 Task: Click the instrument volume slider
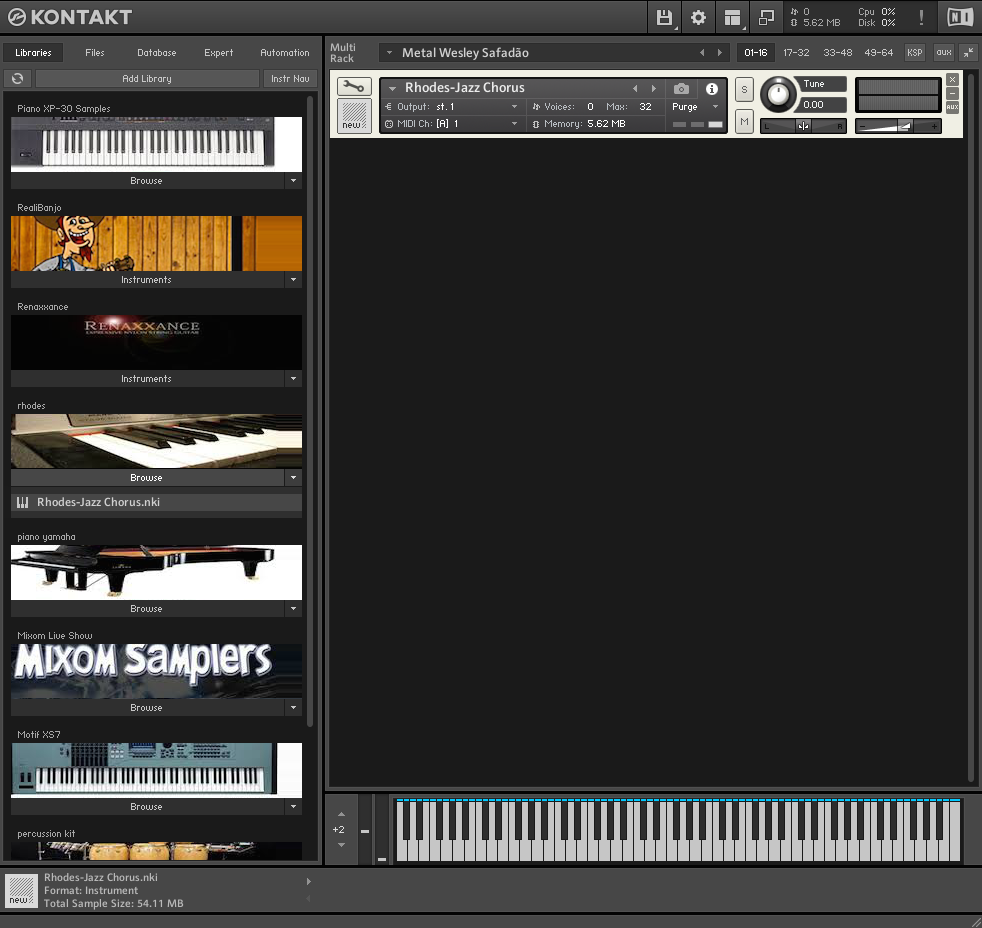898,126
